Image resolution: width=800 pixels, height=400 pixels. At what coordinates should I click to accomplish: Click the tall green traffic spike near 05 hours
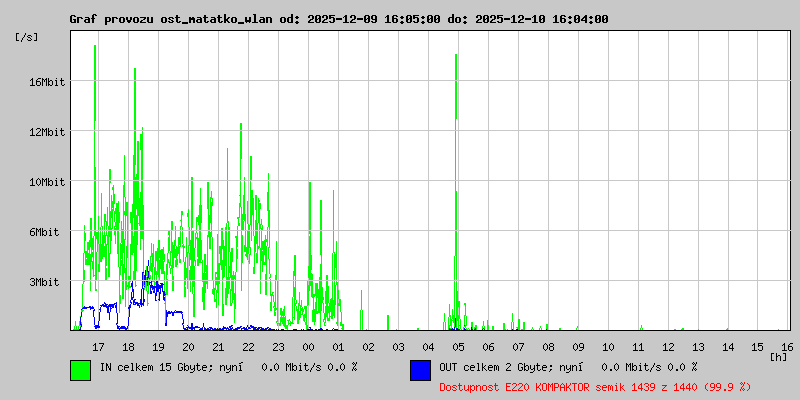456,191
